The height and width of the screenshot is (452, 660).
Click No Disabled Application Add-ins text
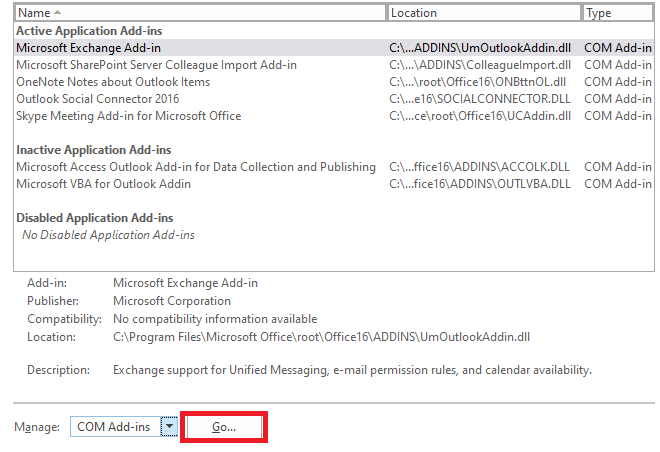[x=108, y=235]
